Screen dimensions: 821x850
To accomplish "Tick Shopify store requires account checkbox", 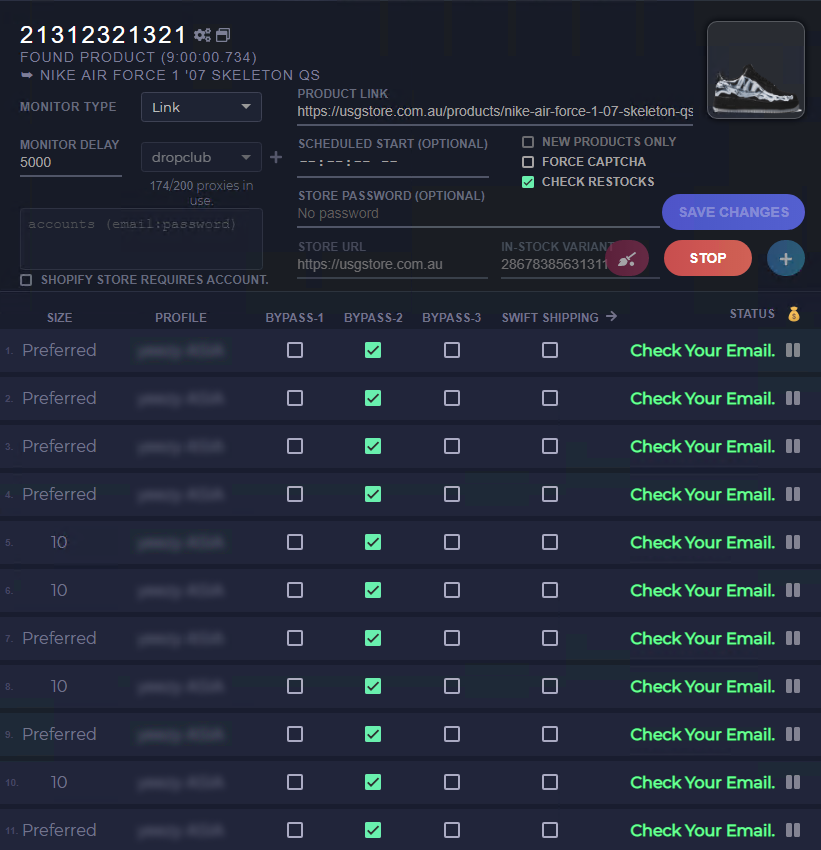I will [x=26, y=280].
